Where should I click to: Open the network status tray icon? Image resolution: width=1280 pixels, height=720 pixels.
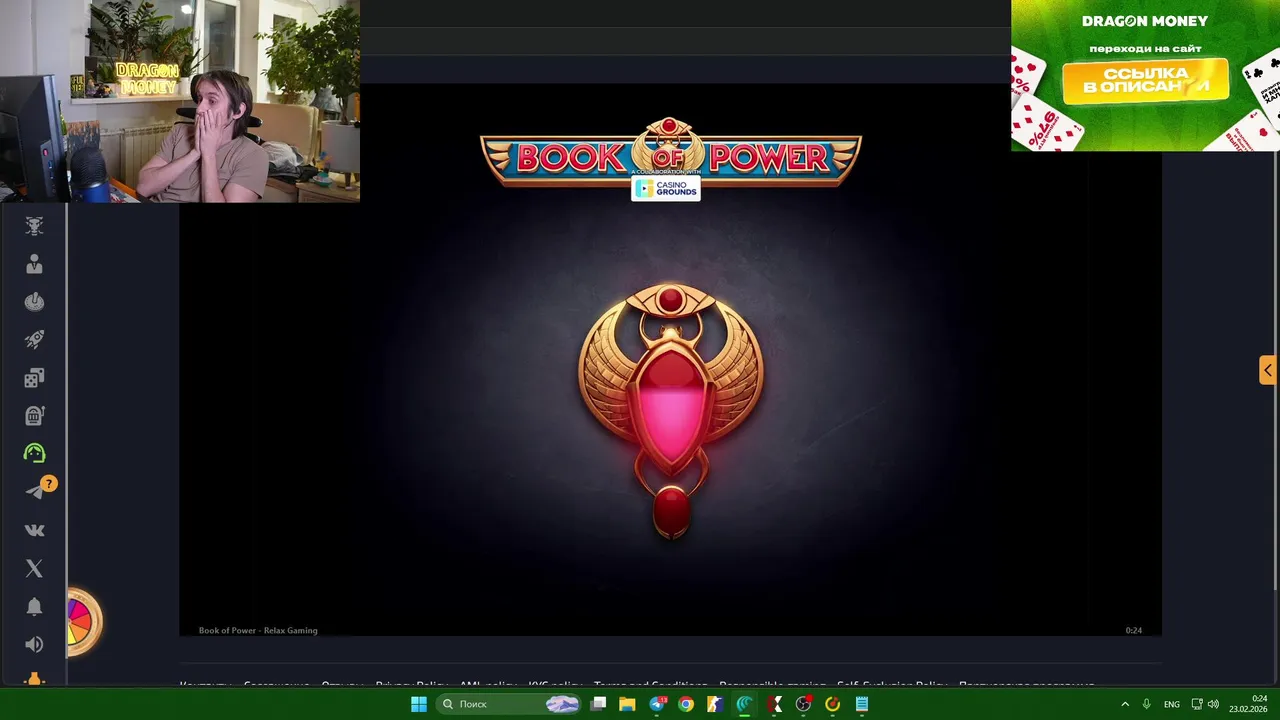point(1197,704)
